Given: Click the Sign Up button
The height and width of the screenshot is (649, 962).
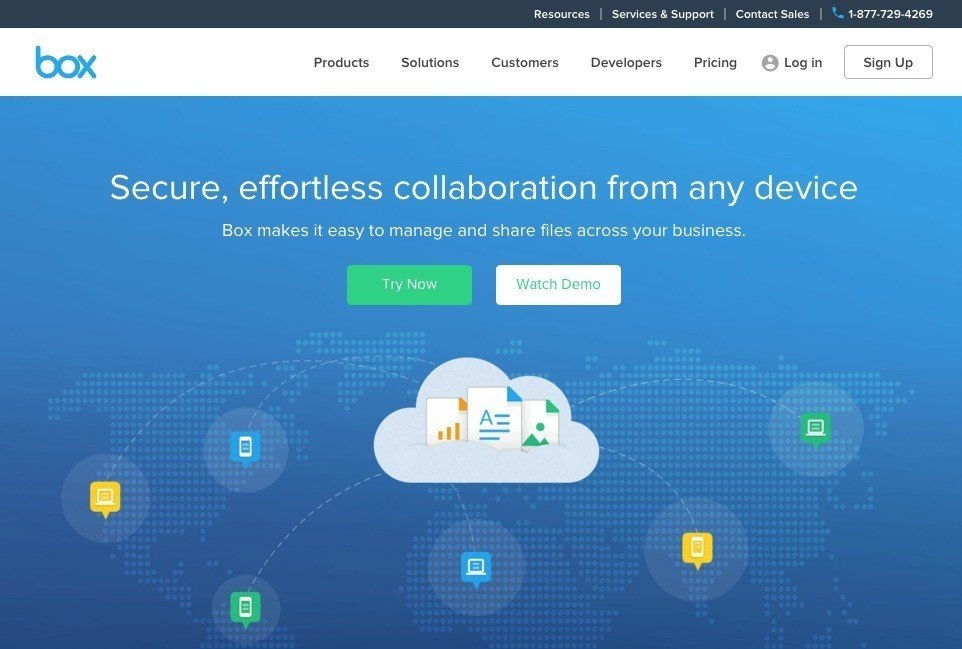Looking at the screenshot, I should tap(888, 62).
